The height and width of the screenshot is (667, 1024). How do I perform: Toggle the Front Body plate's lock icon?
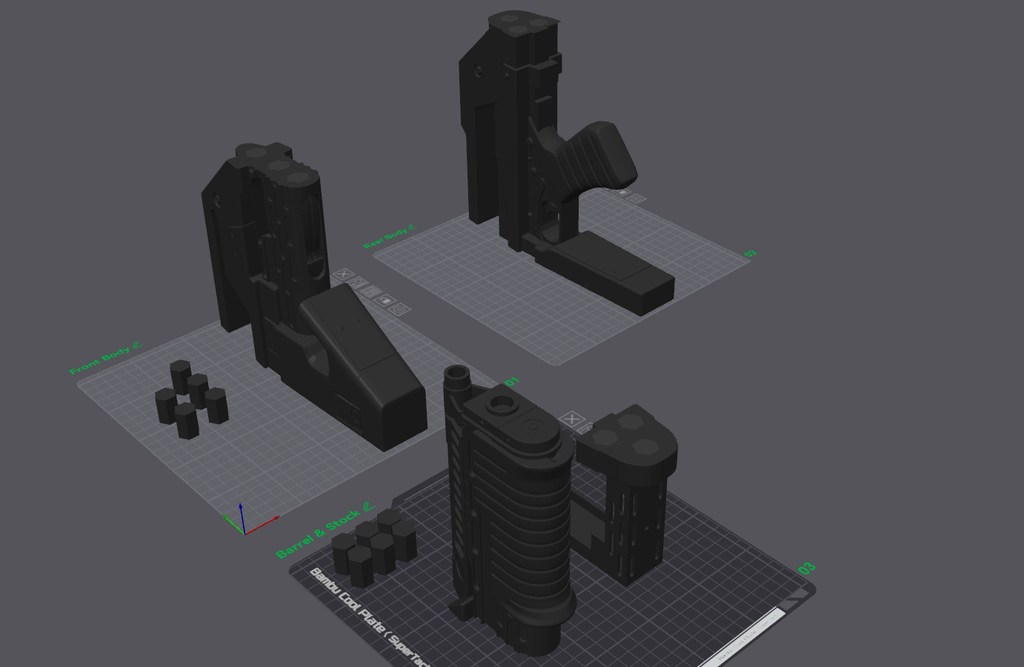(x=385, y=301)
